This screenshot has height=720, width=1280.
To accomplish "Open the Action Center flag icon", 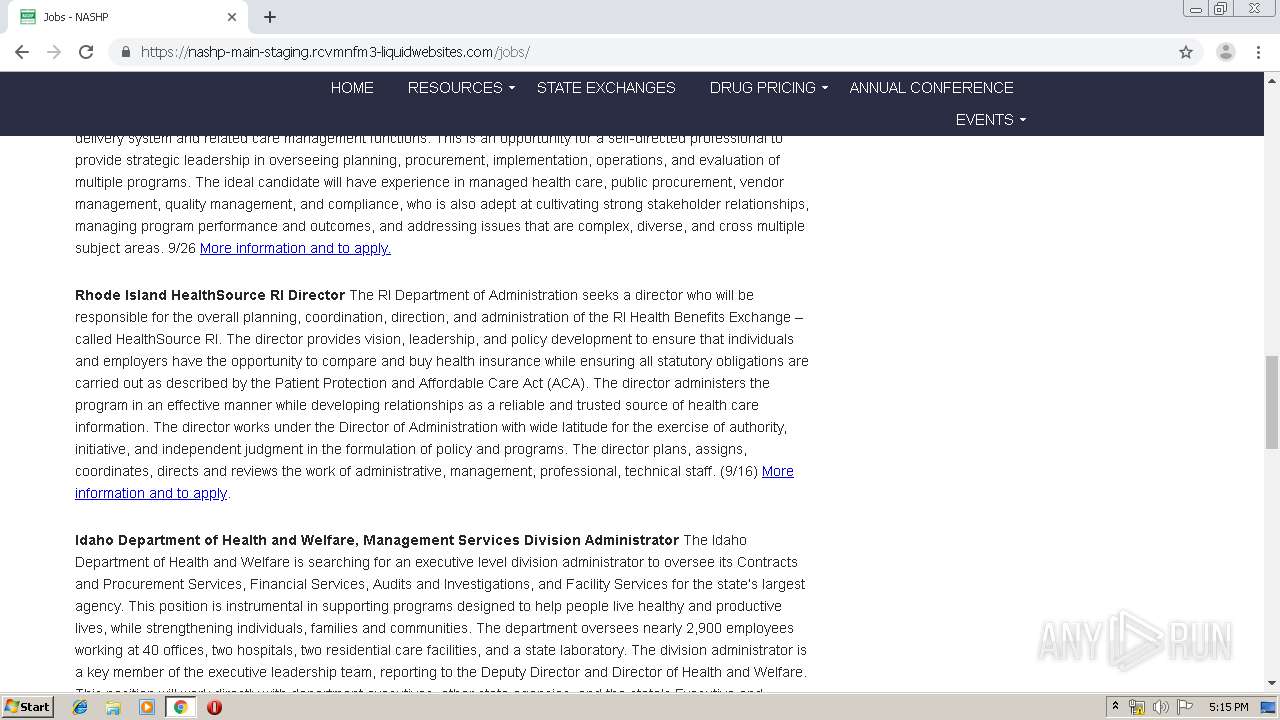I will (1185, 707).
